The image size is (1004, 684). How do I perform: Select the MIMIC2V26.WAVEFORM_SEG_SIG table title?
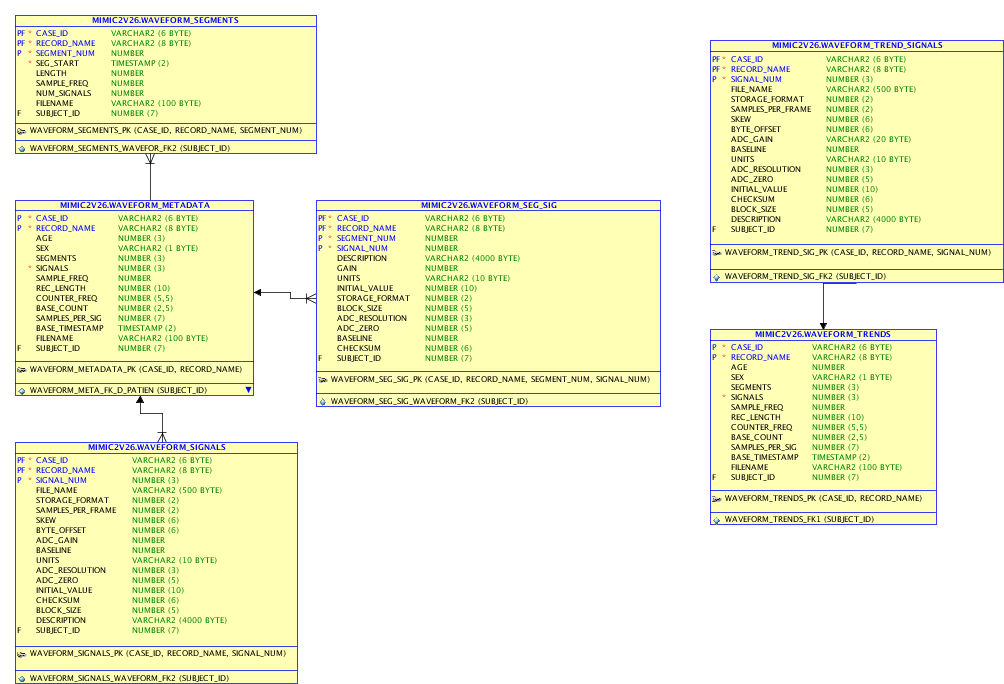tap(488, 206)
